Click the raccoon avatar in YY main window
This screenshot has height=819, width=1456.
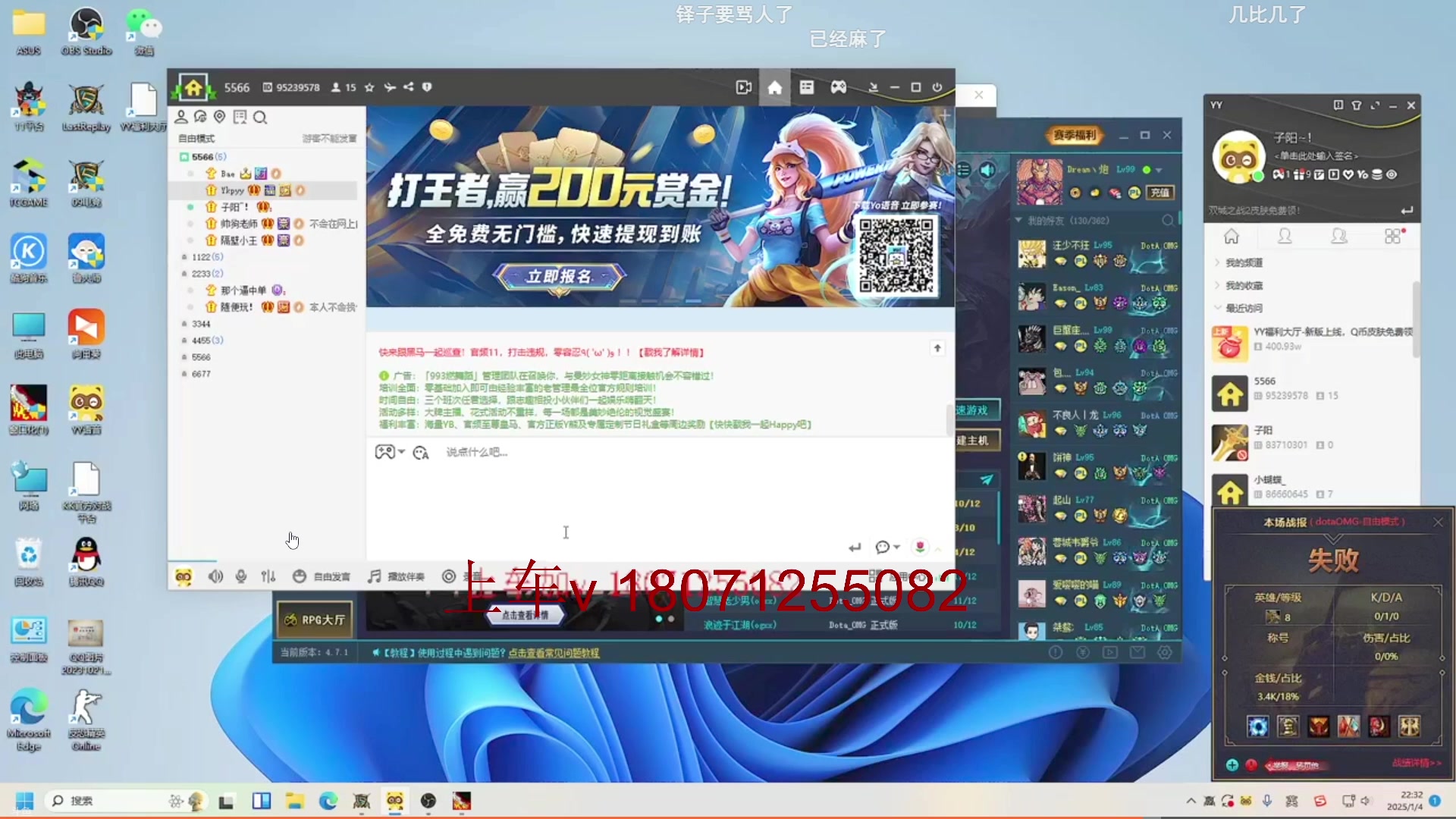click(x=1238, y=158)
